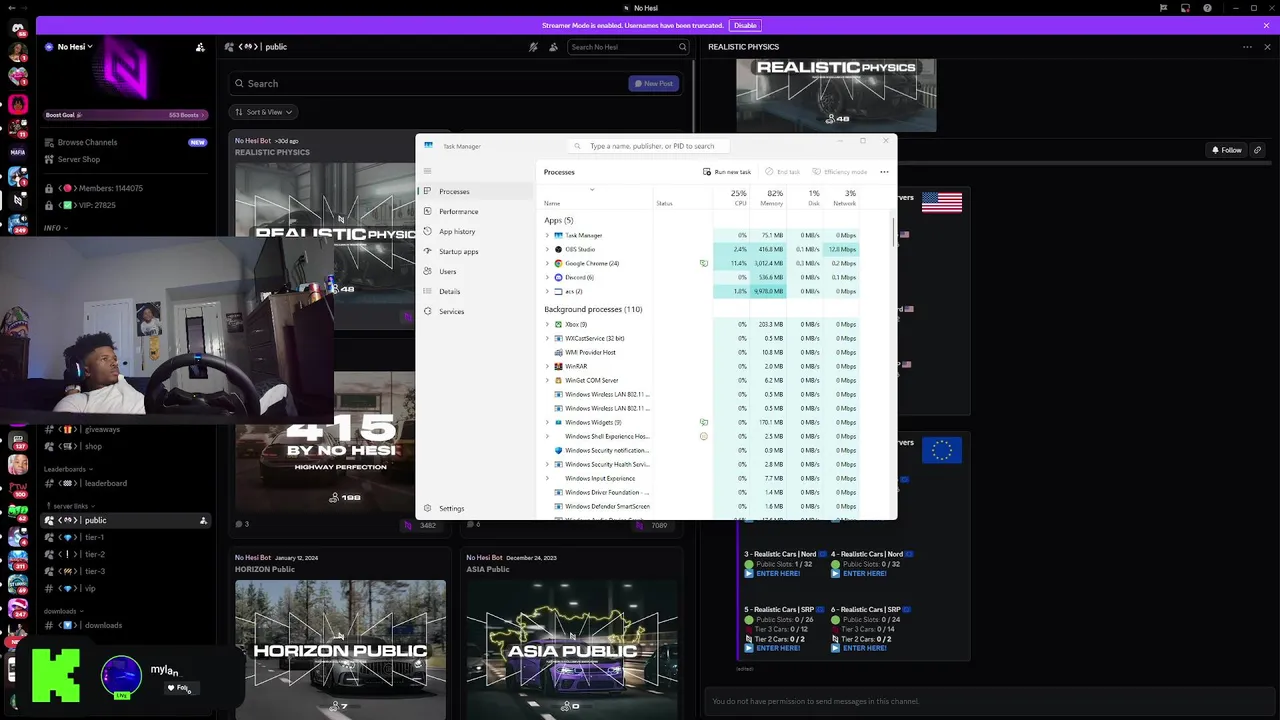Click notification settings bell icon in channel header
The height and width of the screenshot is (720, 1280).
pos(535,47)
